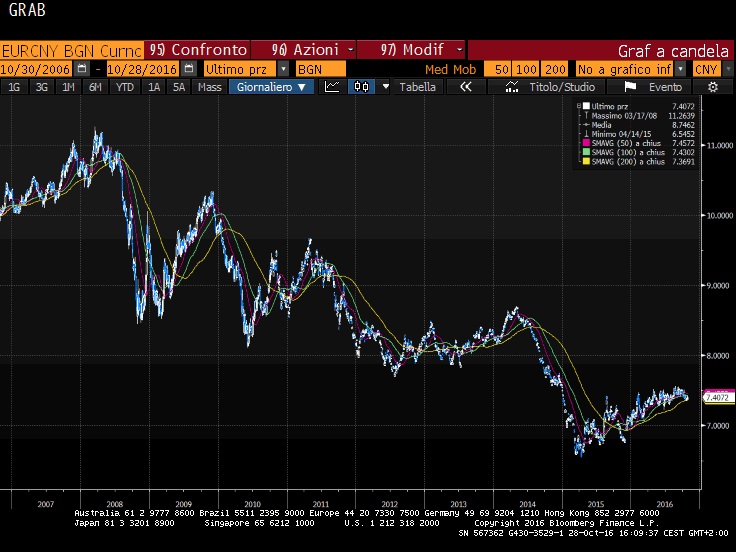Open the end date calendar picker
This screenshot has width=736, height=552.
tap(188, 69)
